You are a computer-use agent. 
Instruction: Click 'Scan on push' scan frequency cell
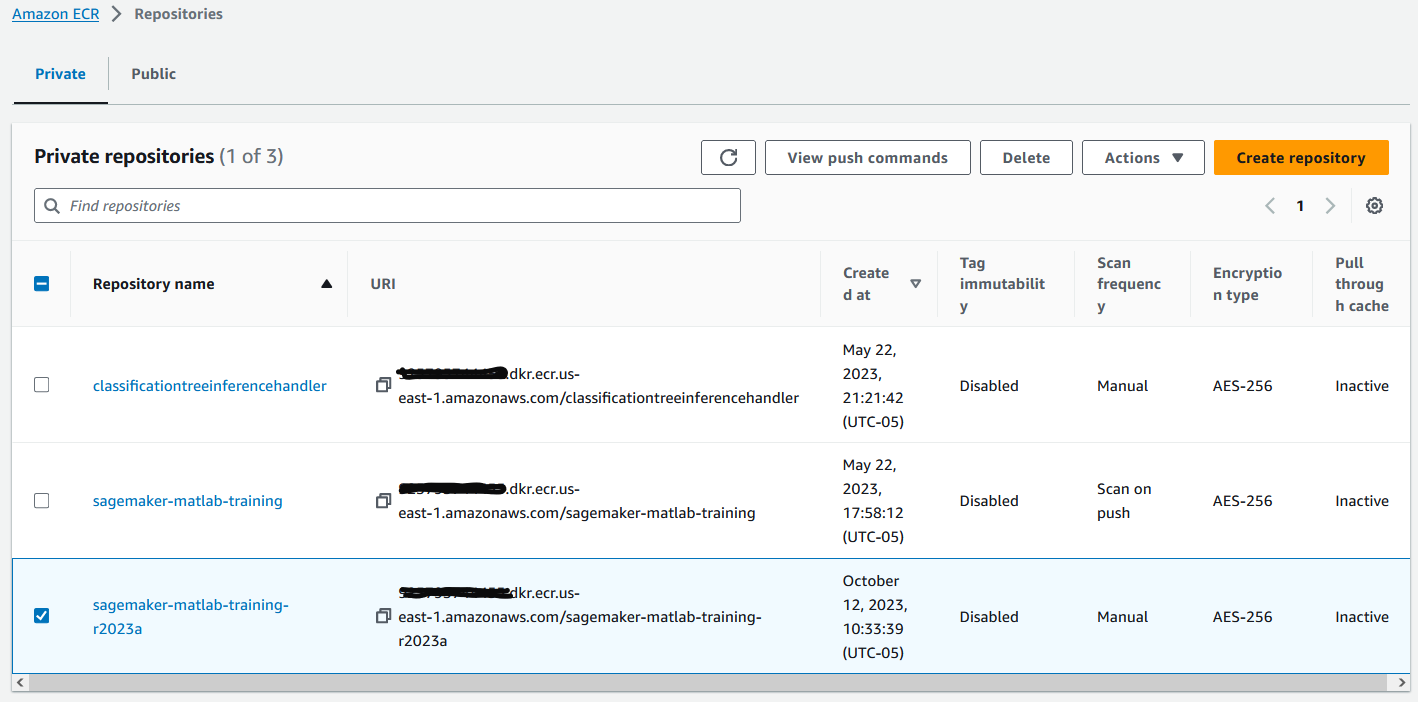(1124, 500)
